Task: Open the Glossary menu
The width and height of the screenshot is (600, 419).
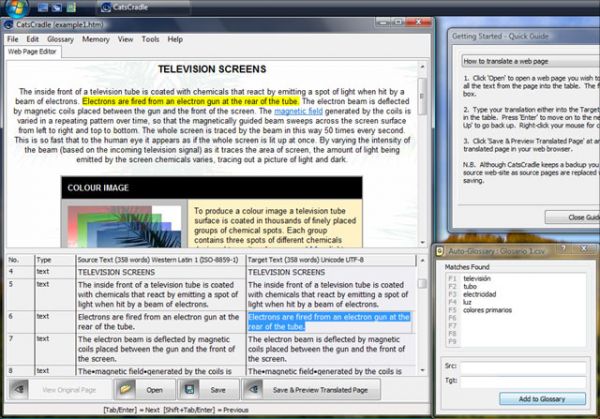Action: click(x=60, y=39)
